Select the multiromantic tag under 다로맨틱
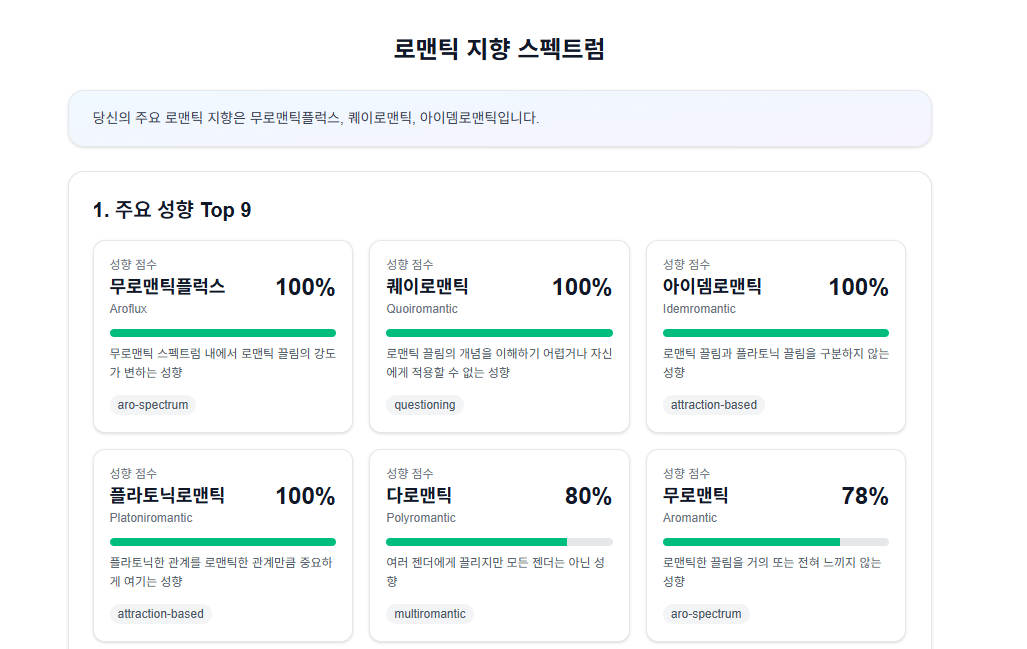 (429, 614)
